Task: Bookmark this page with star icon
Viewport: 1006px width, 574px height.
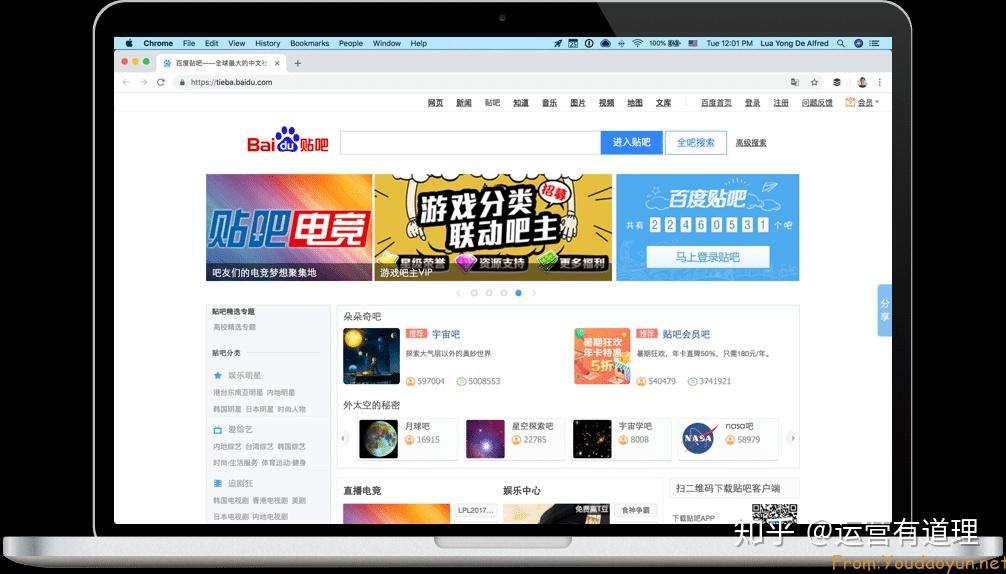Action: point(814,82)
